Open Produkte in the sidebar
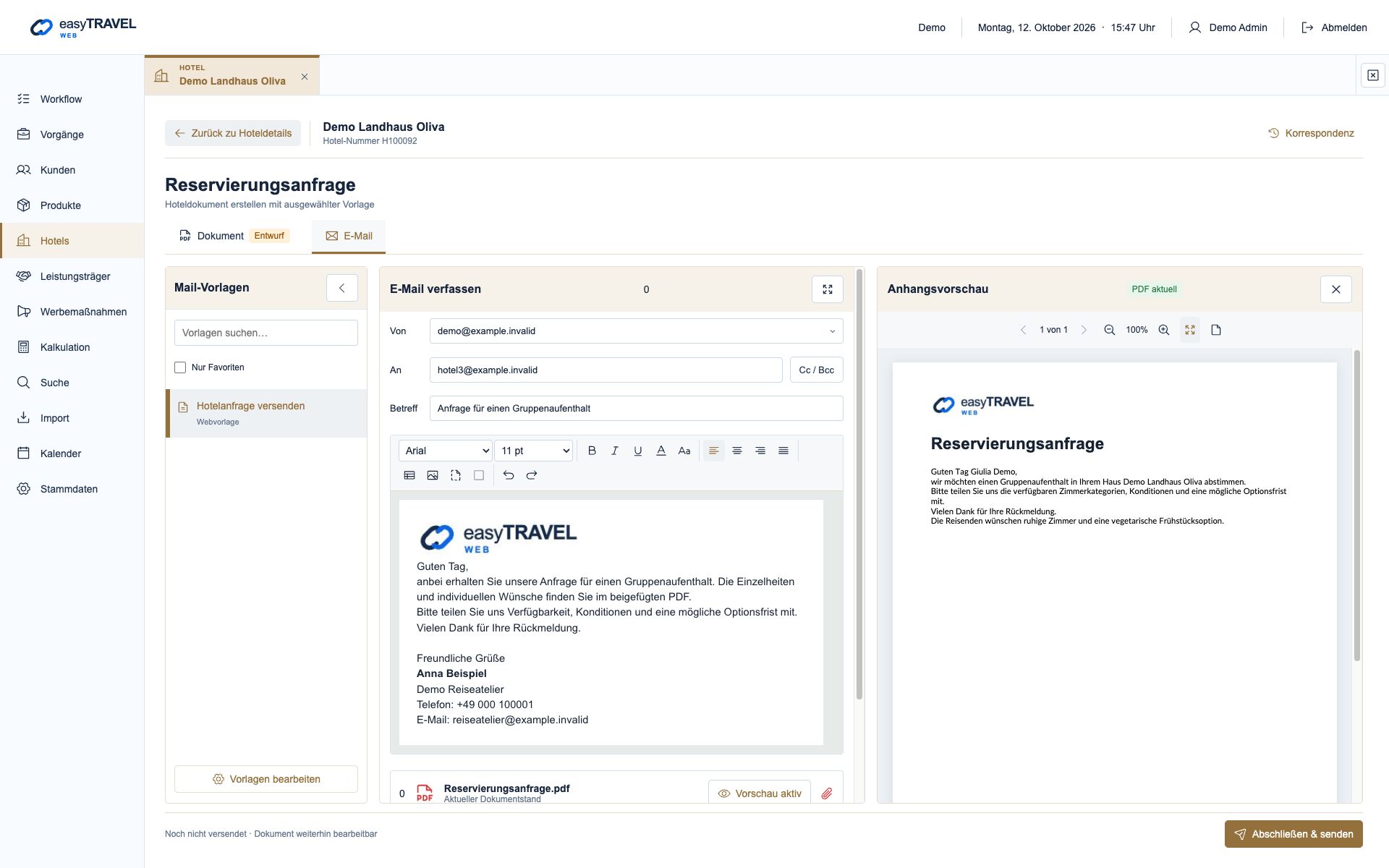Image resolution: width=1389 pixels, height=868 pixels. [72, 205]
